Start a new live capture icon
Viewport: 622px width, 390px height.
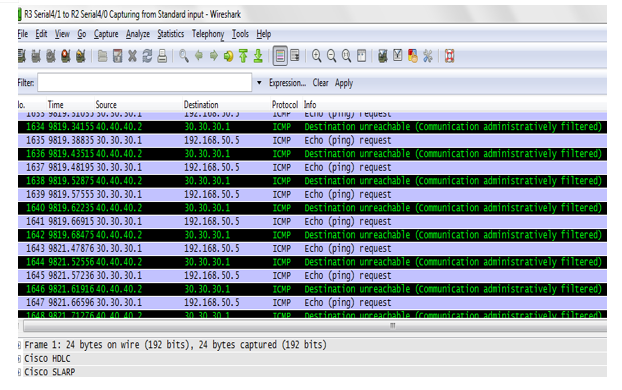[51, 56]
